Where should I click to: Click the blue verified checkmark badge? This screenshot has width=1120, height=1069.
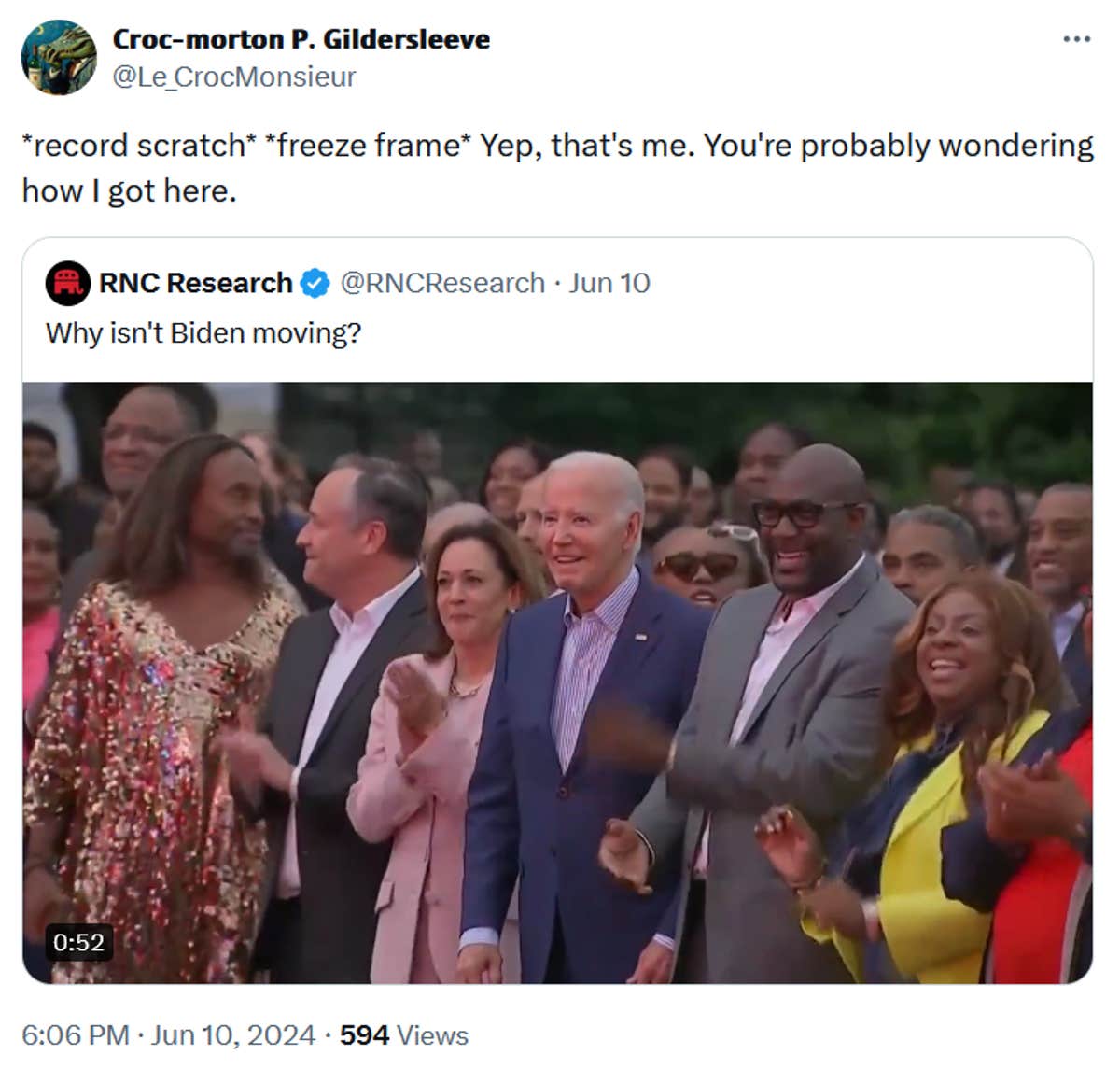pyautogui.click(x=315, y=283)
